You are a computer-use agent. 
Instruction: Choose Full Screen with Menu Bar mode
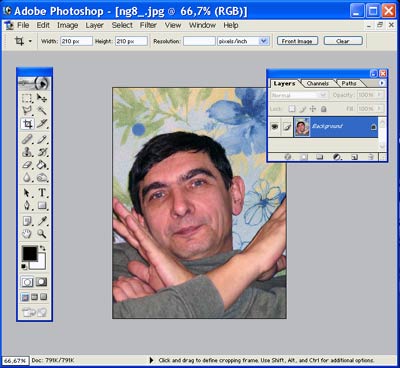(x=34, y=297)
